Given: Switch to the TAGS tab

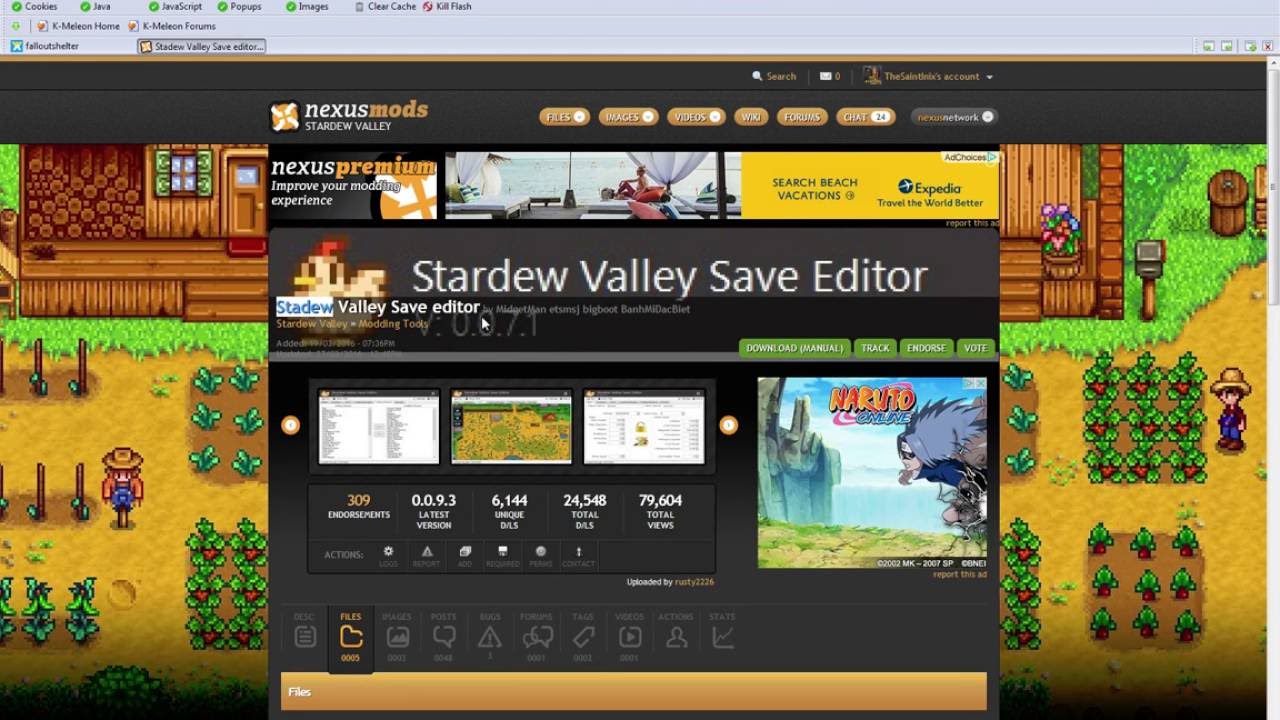Looking at the screenshot, I should [583, 636].
